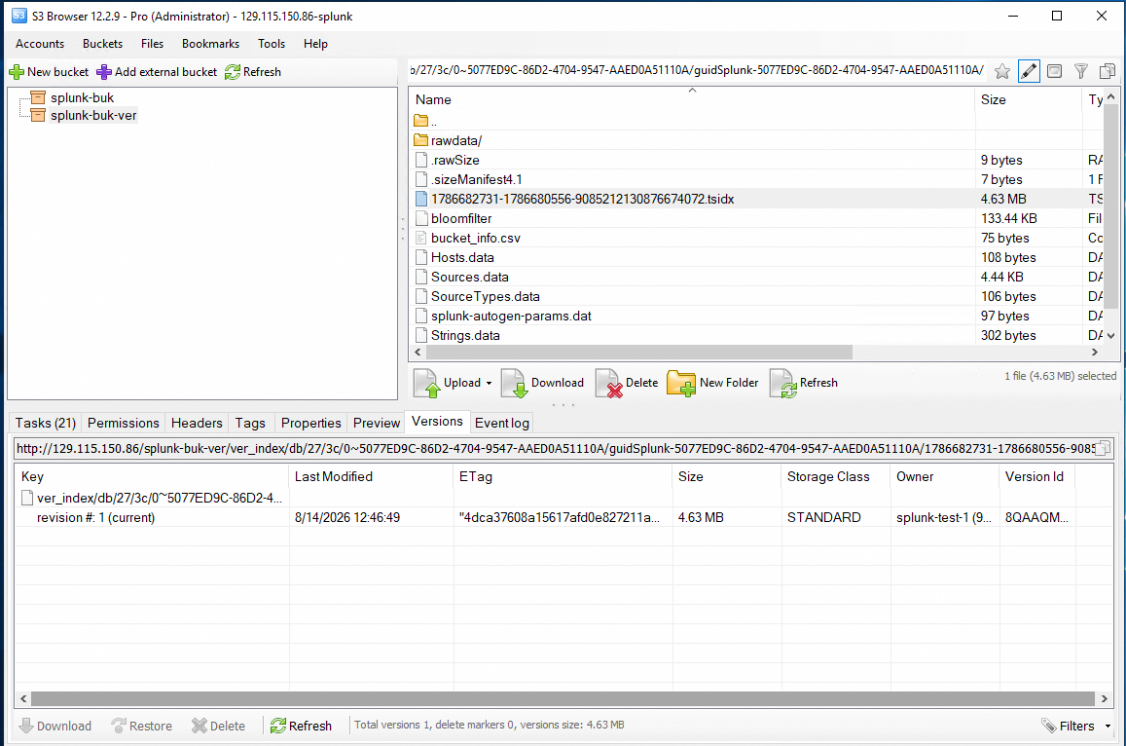The image size is (1126, 746).
Task: Refresh the file list
Action: pyautogui.click(x=804, y=383)
